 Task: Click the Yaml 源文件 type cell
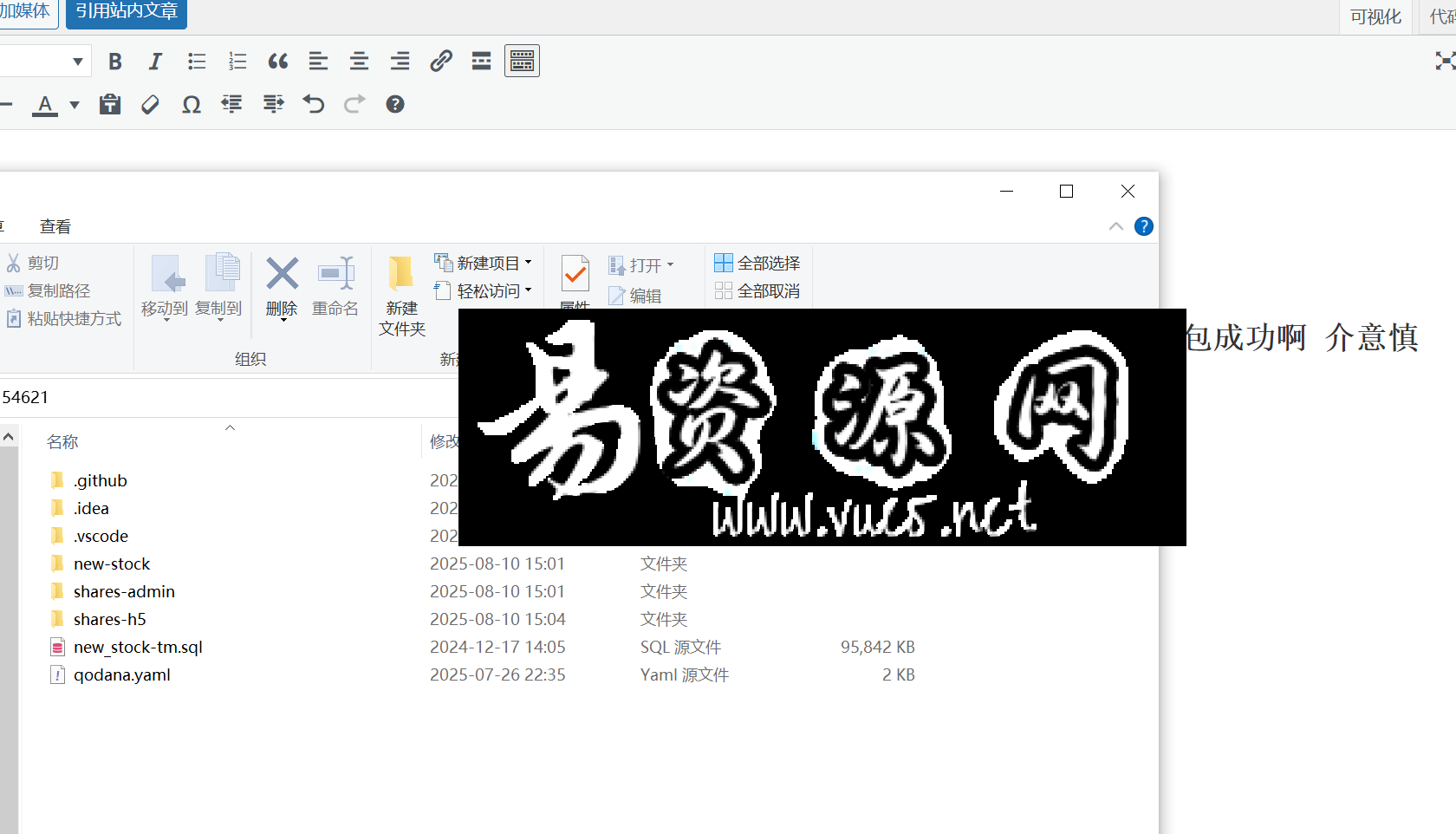[684, 674]
